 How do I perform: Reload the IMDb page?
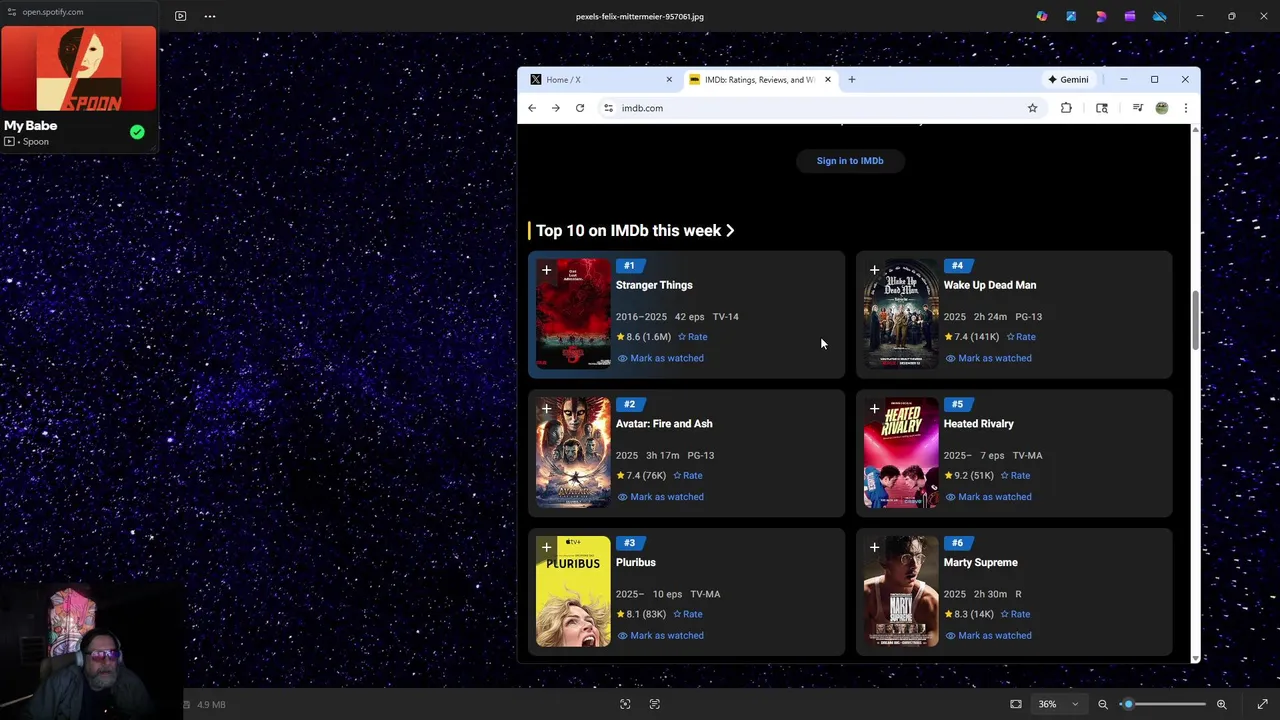580,108
